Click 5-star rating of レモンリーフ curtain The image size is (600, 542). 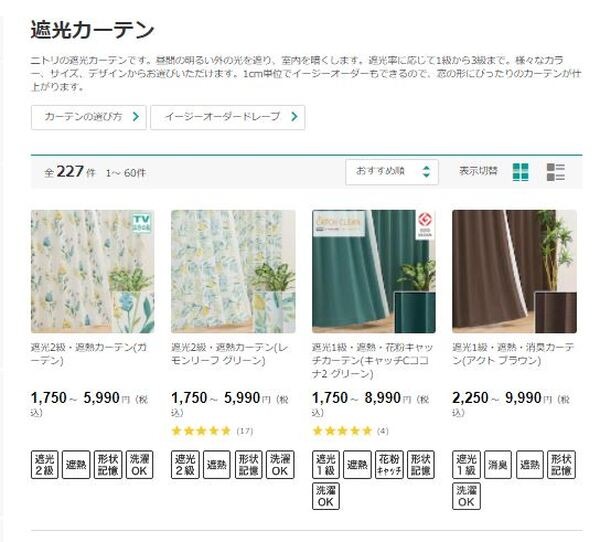(201, 431)
